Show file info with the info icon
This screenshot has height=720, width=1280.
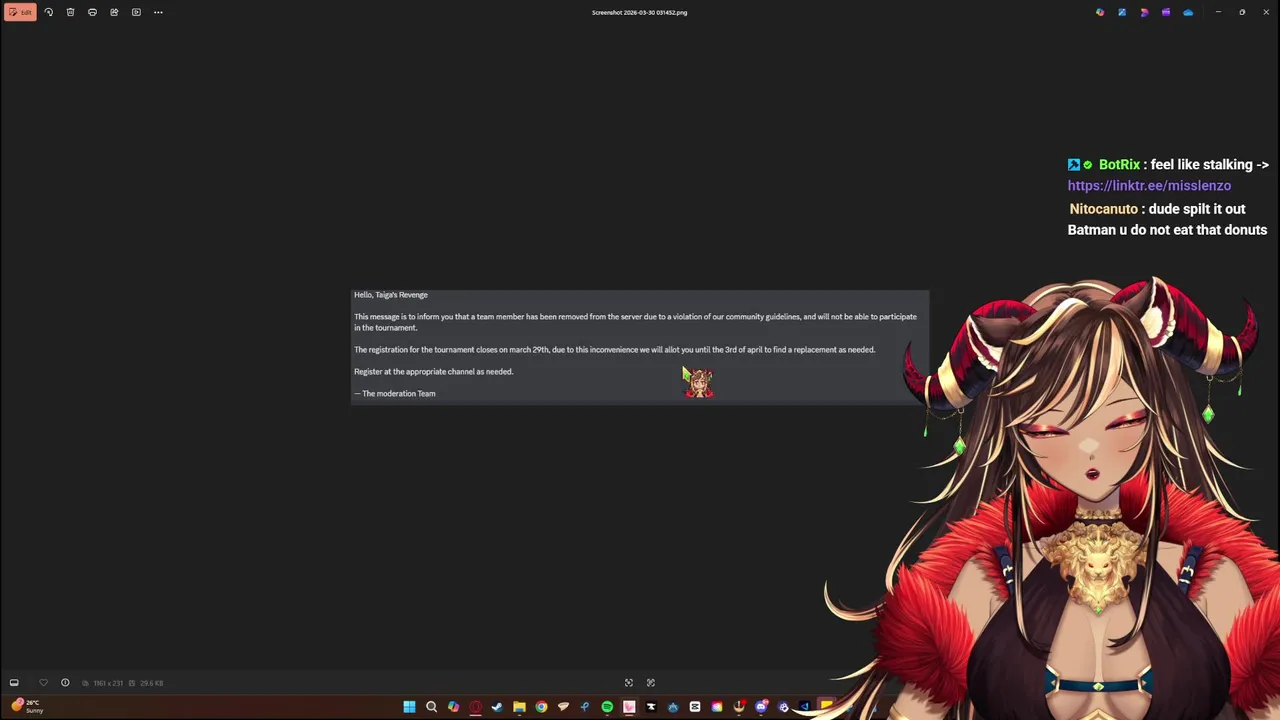(65, 683)
